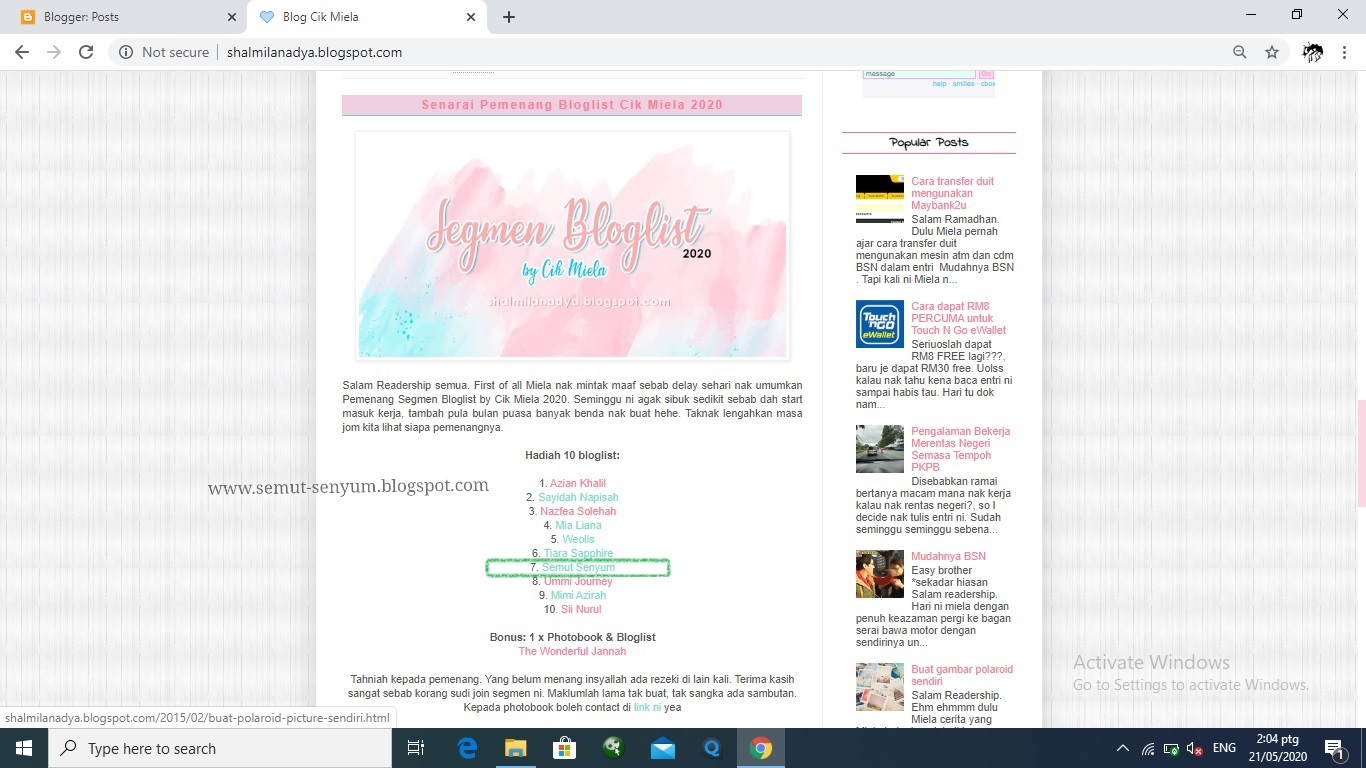The height and width of the screenshot is (768, 1366).
Task: Click the battery status tray icon
Action: pos(1171,748)
